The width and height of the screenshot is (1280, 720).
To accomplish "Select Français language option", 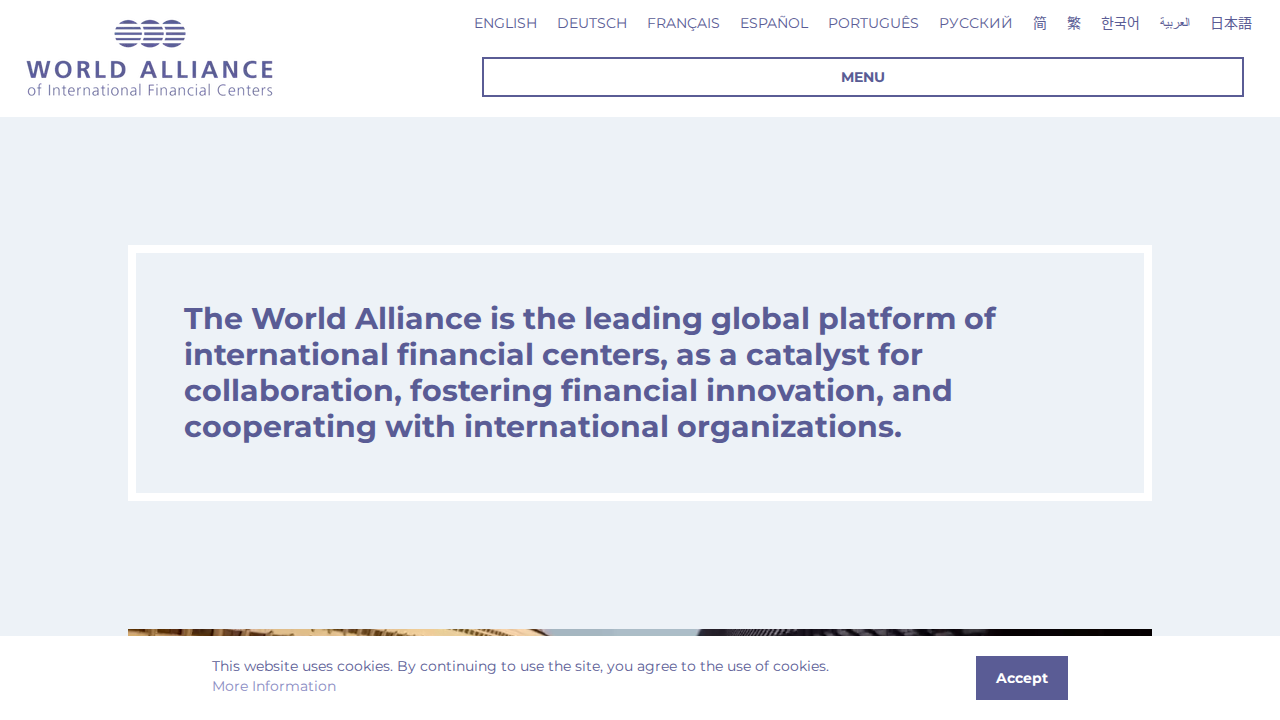I will point(683,23).
